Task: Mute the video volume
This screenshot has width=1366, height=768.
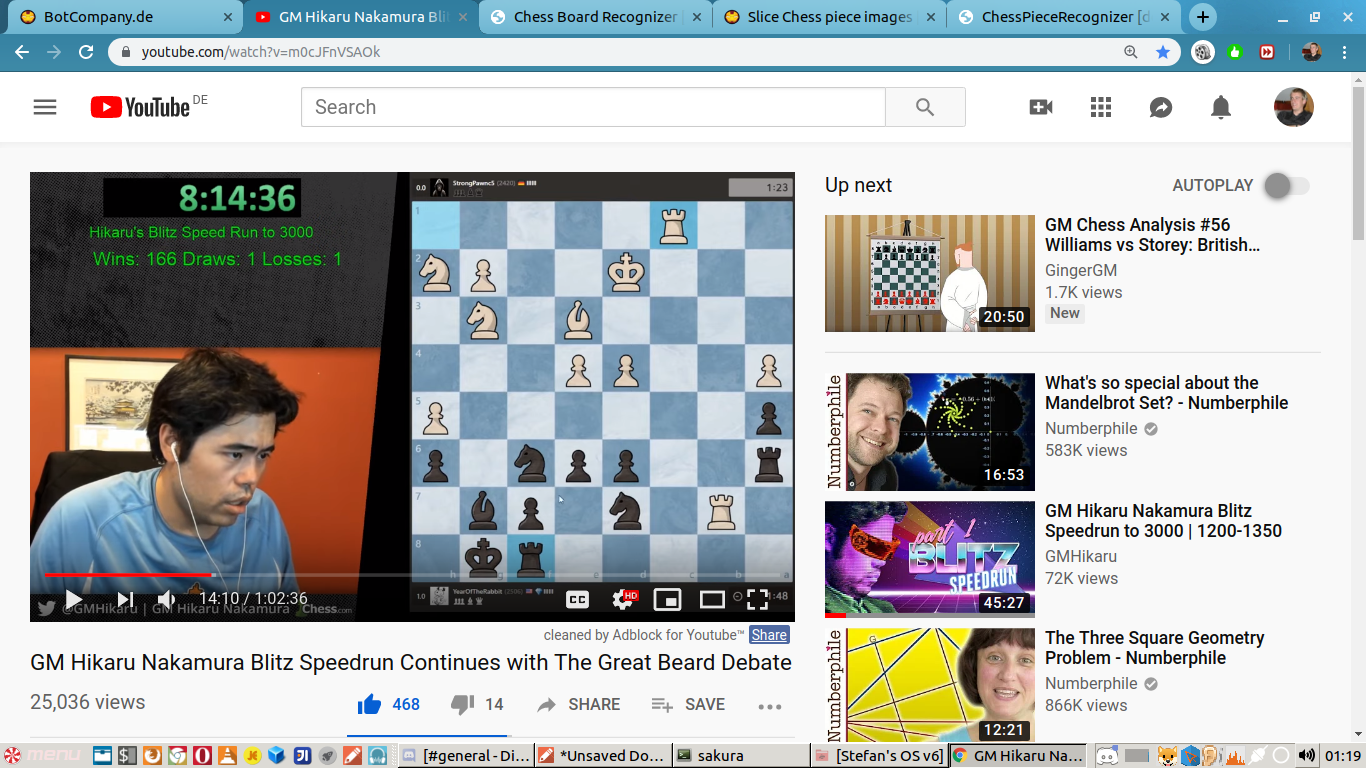Action: (x=166, y=599)
